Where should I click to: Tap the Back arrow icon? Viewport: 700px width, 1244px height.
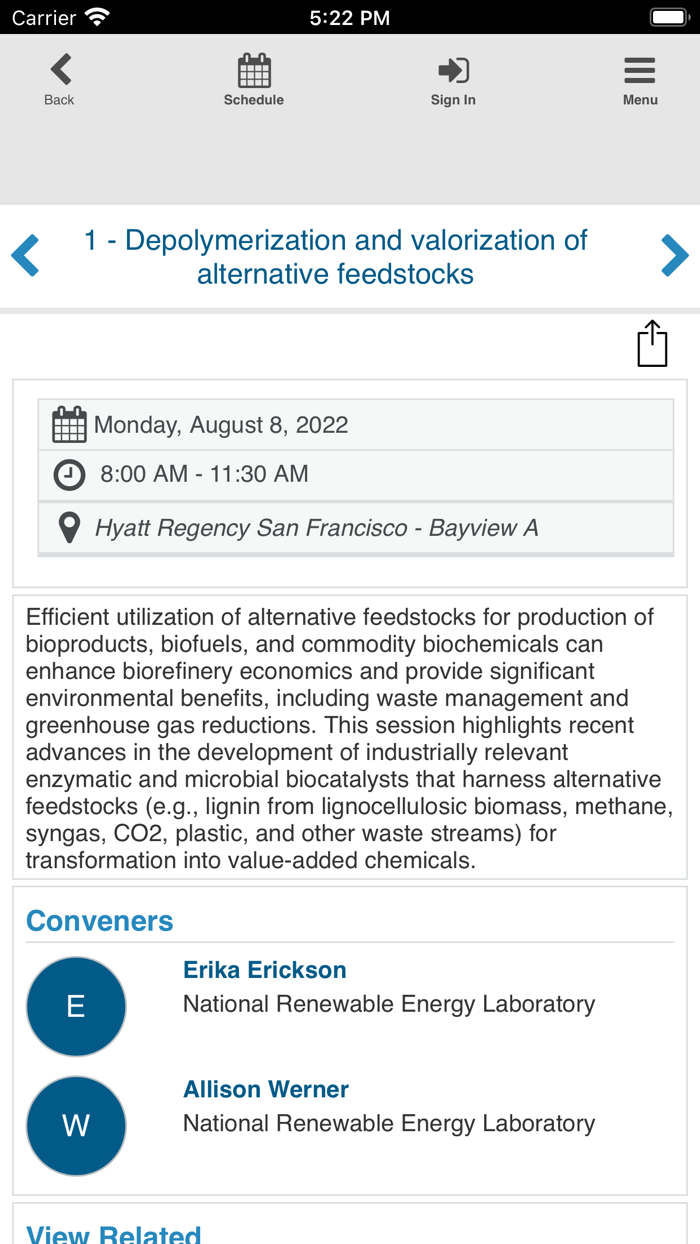(60, 70)
